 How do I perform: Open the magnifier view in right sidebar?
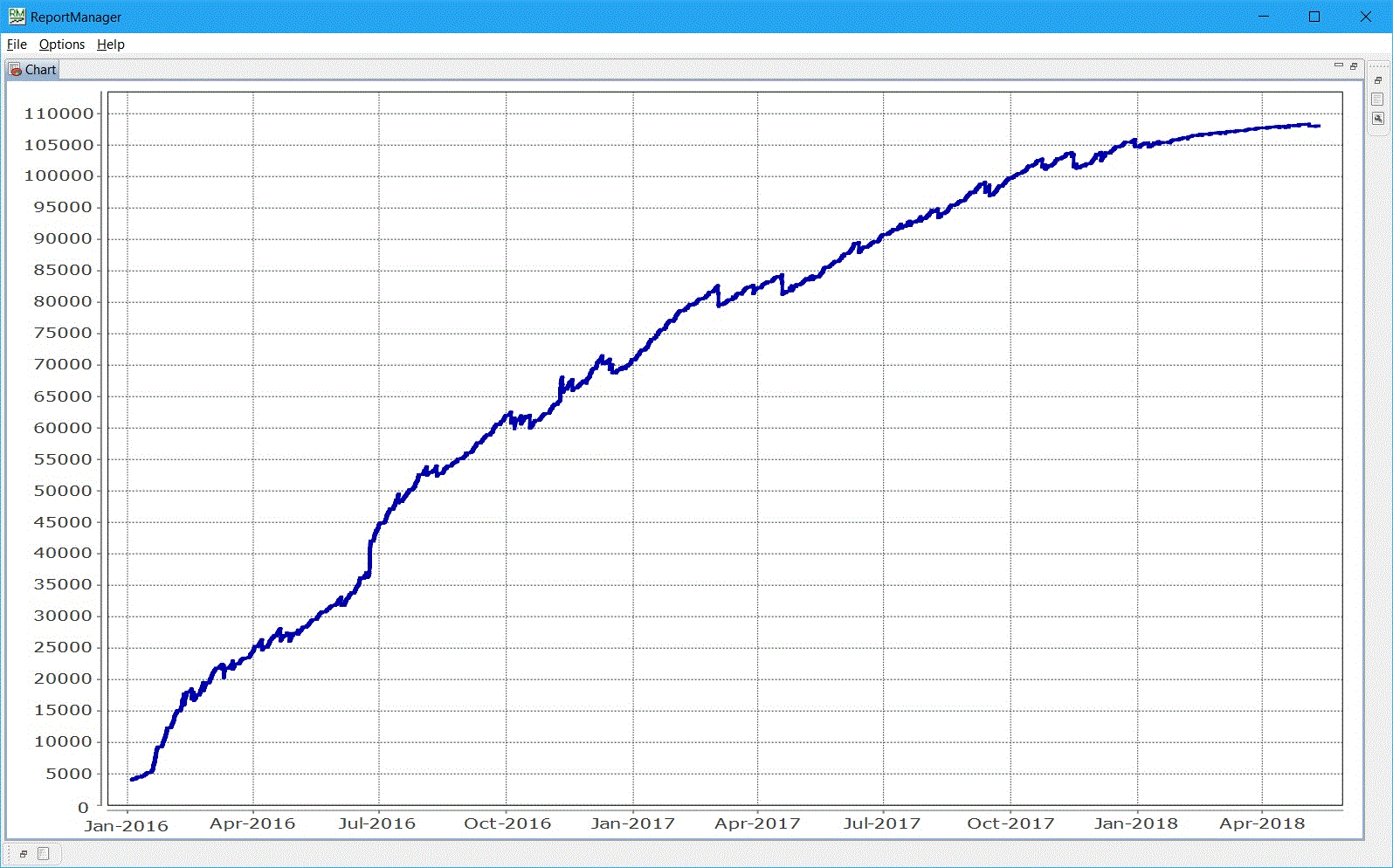click(x=1378, y=119)
